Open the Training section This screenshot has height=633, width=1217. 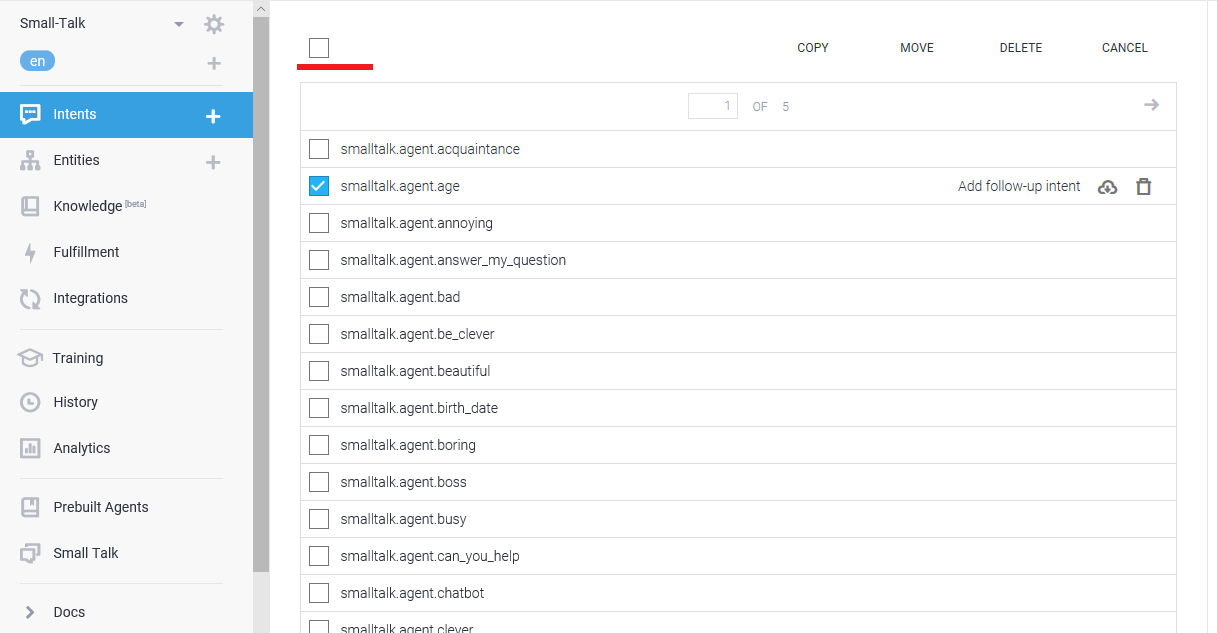[x=78, y=358]
